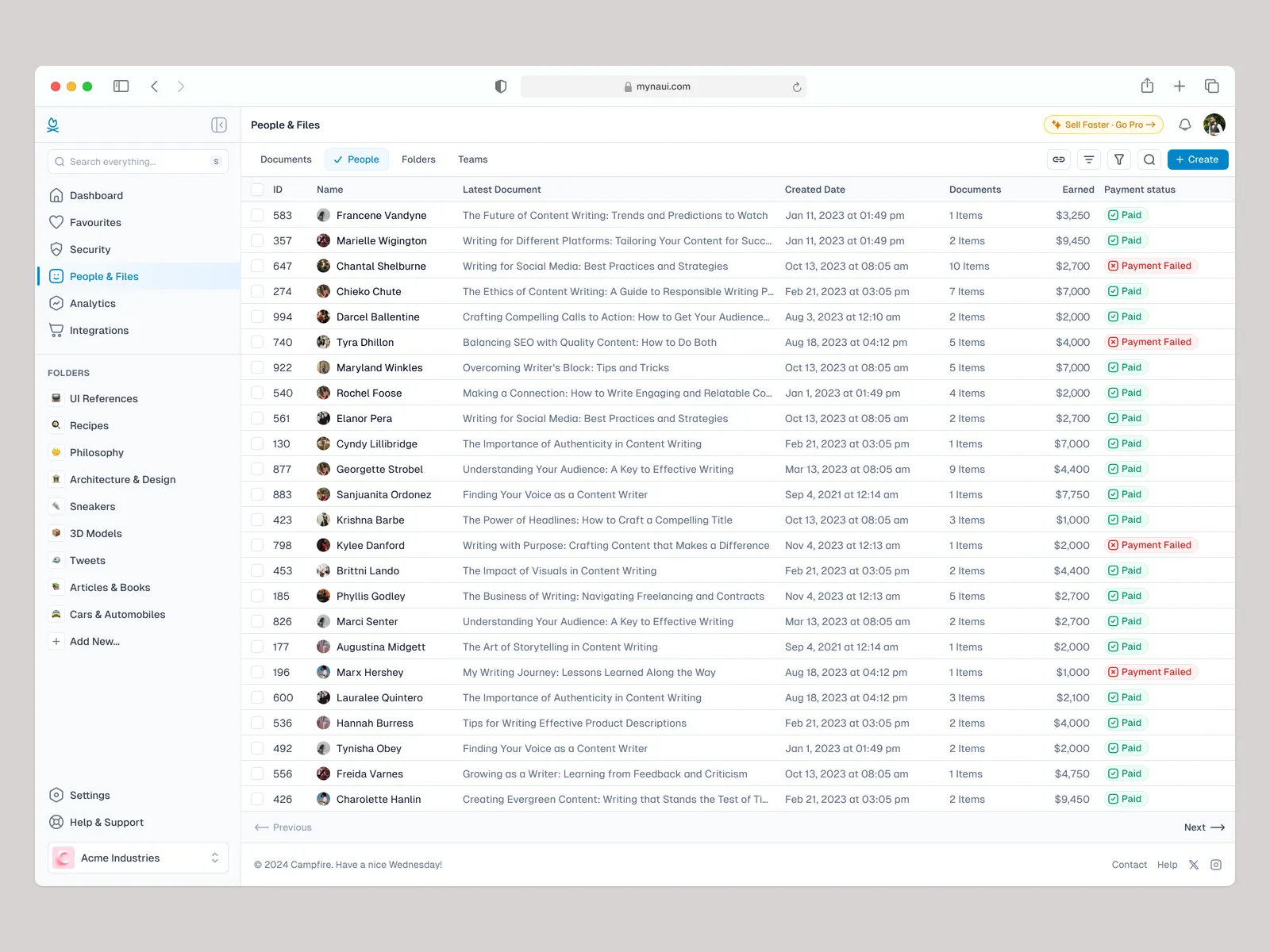
Task: Click the Sell Faster Go Pro button
Action: click(1103, 125)
